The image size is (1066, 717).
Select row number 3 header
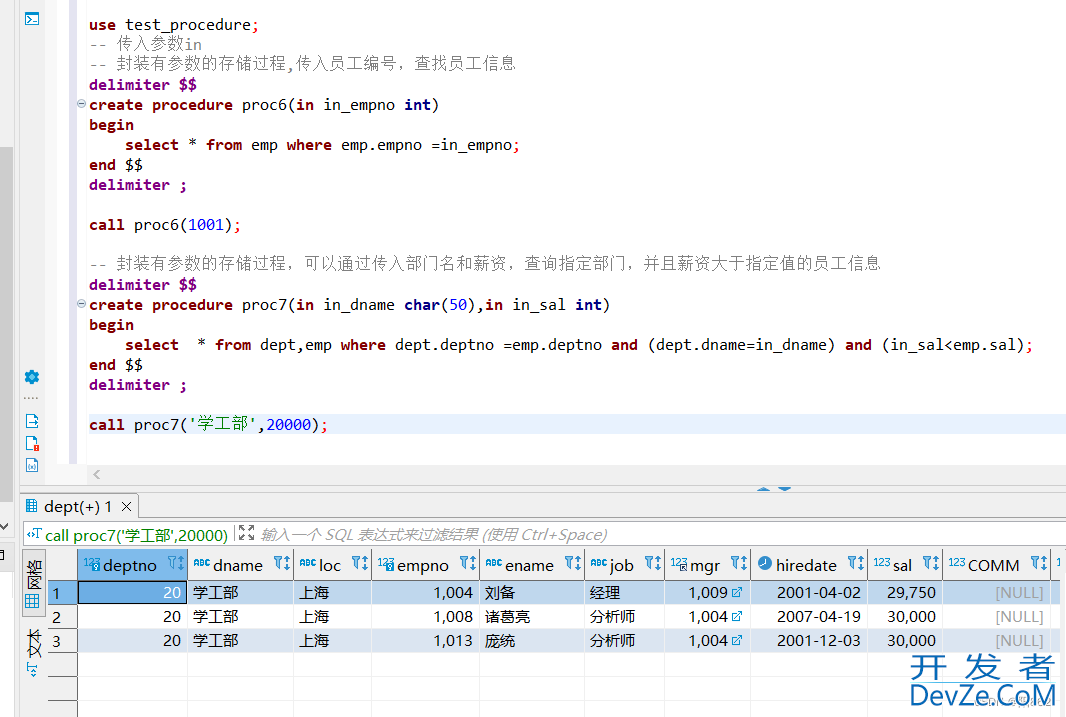tap(63, 640)
